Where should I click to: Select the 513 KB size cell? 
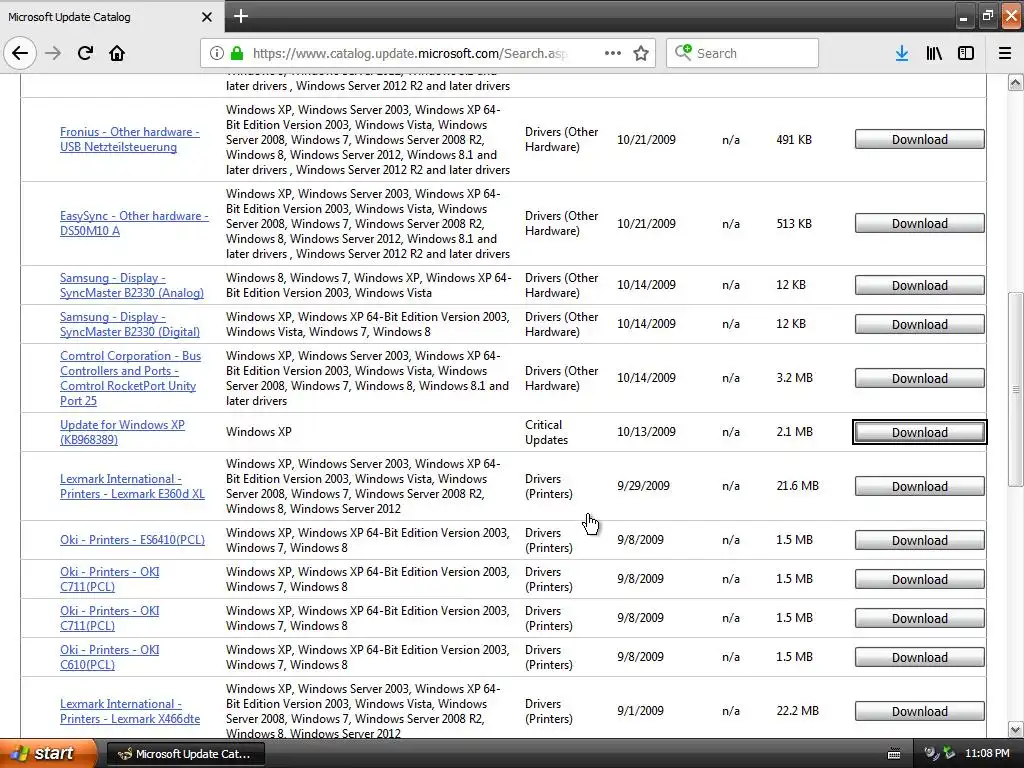pos(793,223)
